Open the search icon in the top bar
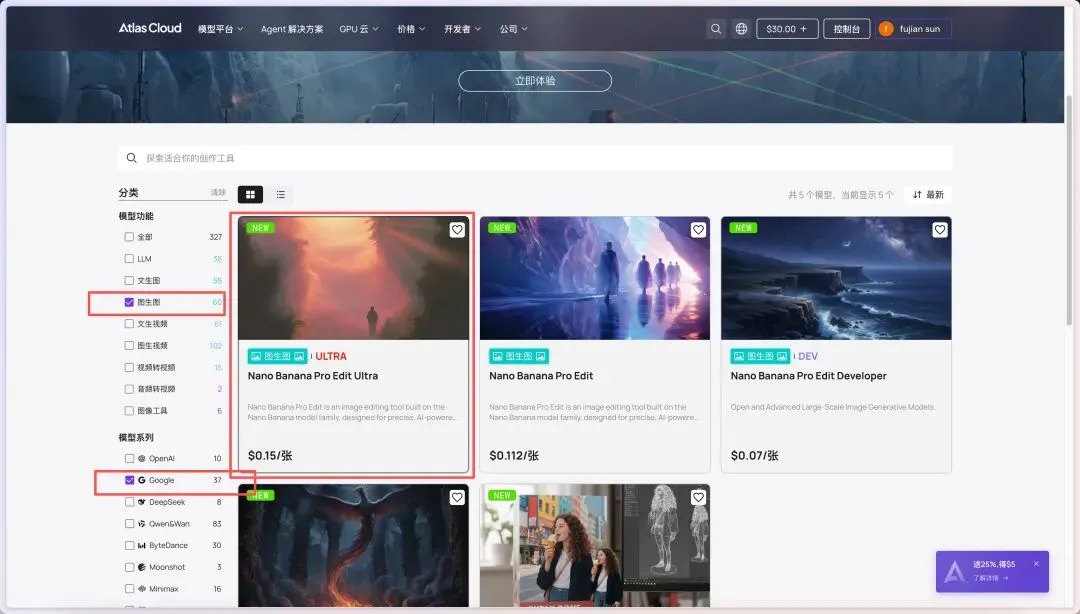Viewport: 1080px width, 614px height. pos(716,29)
